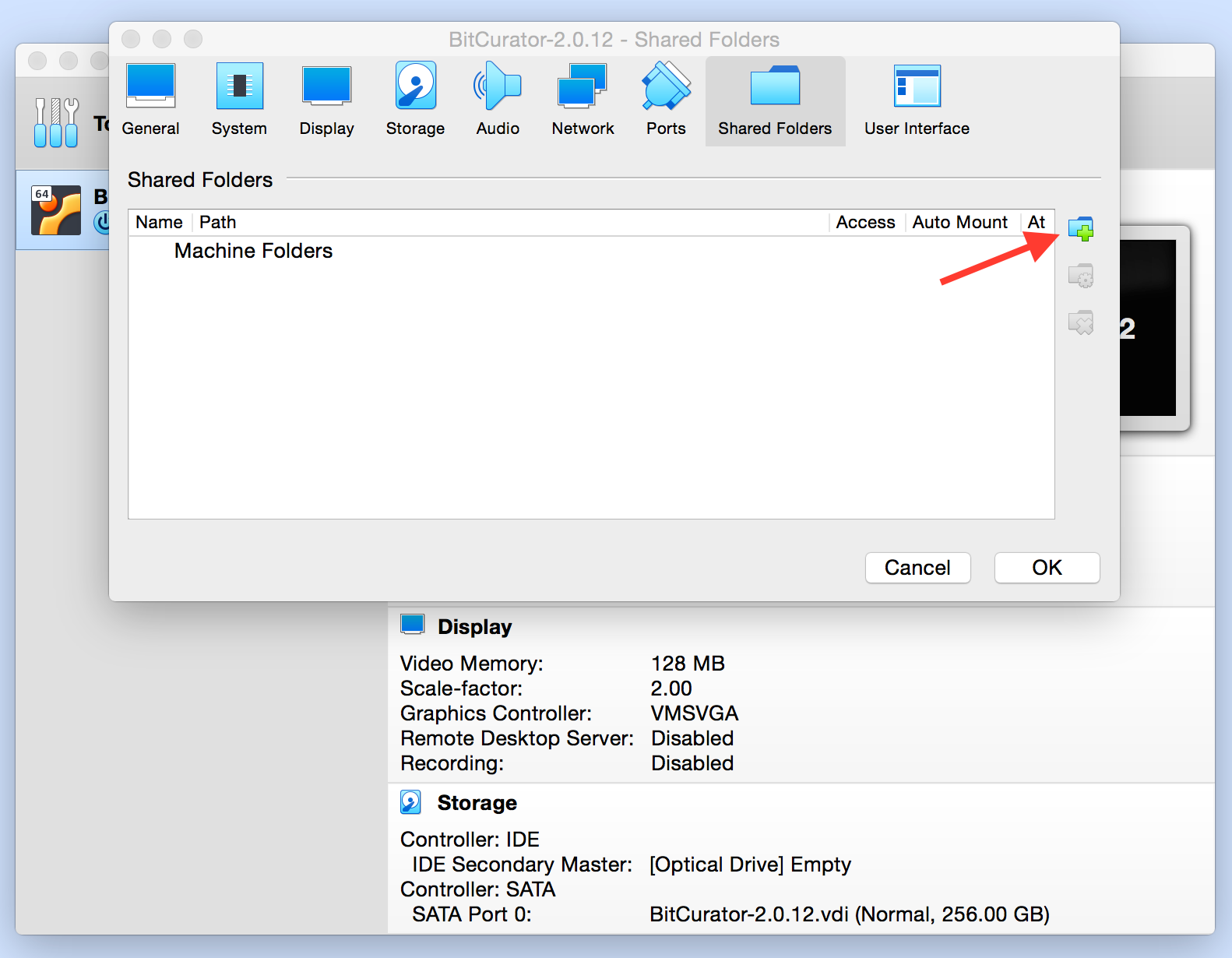The width and height of the screenshot is (1232, 958).
Task: Click the 'Scale-factor:' label in details
Action: tap(461, 689)
